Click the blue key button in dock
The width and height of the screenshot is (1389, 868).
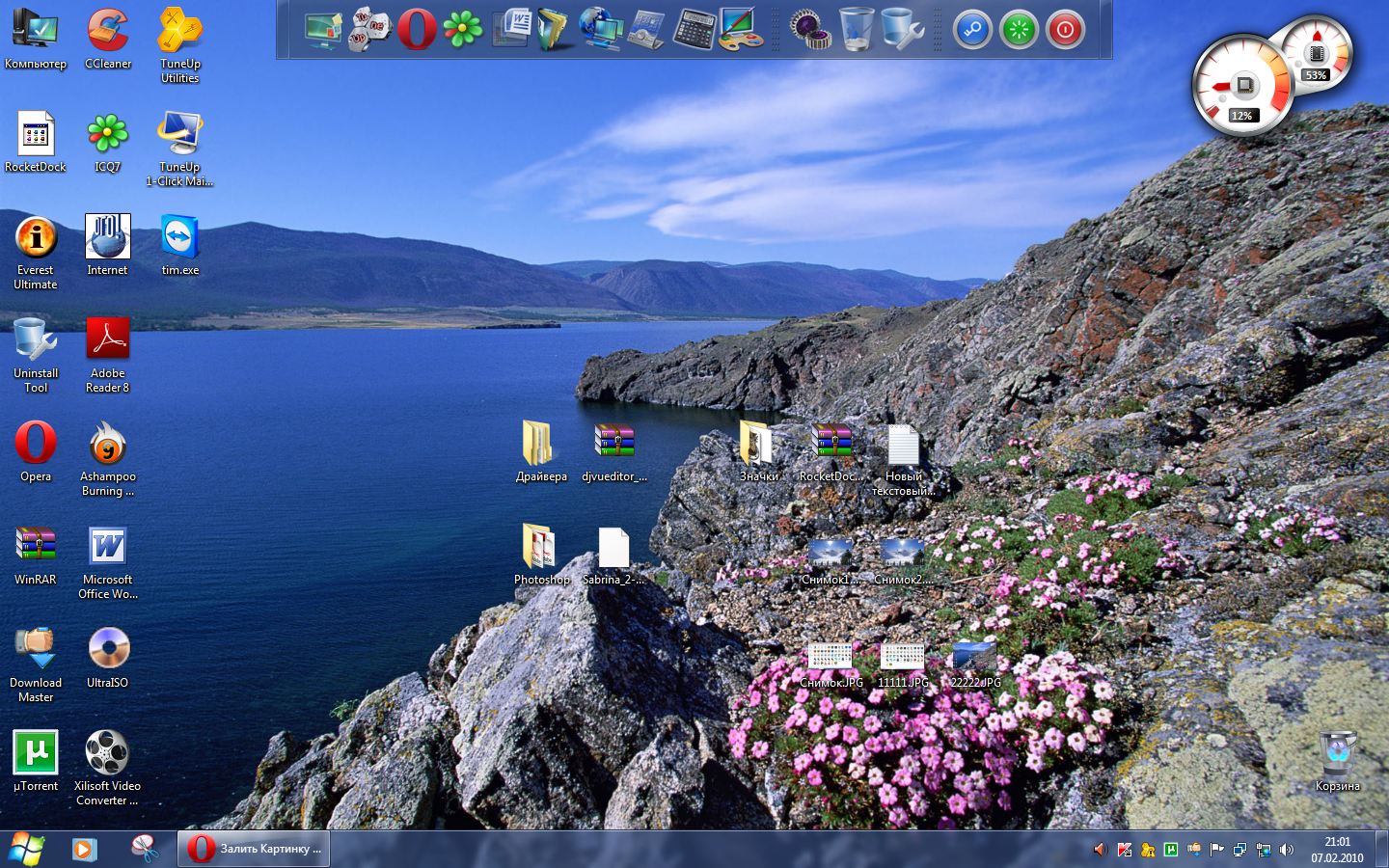pos(972,30)
